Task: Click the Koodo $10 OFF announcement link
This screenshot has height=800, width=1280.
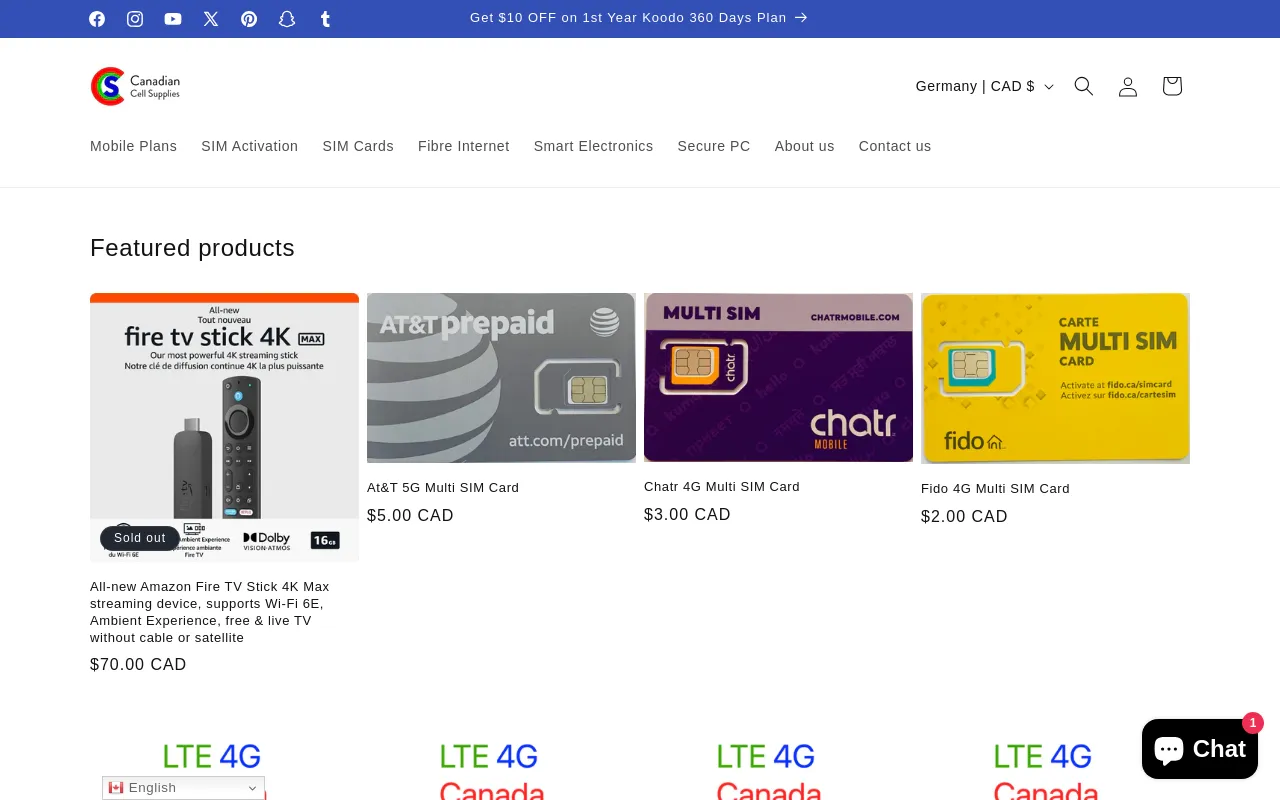Action: 639,18
